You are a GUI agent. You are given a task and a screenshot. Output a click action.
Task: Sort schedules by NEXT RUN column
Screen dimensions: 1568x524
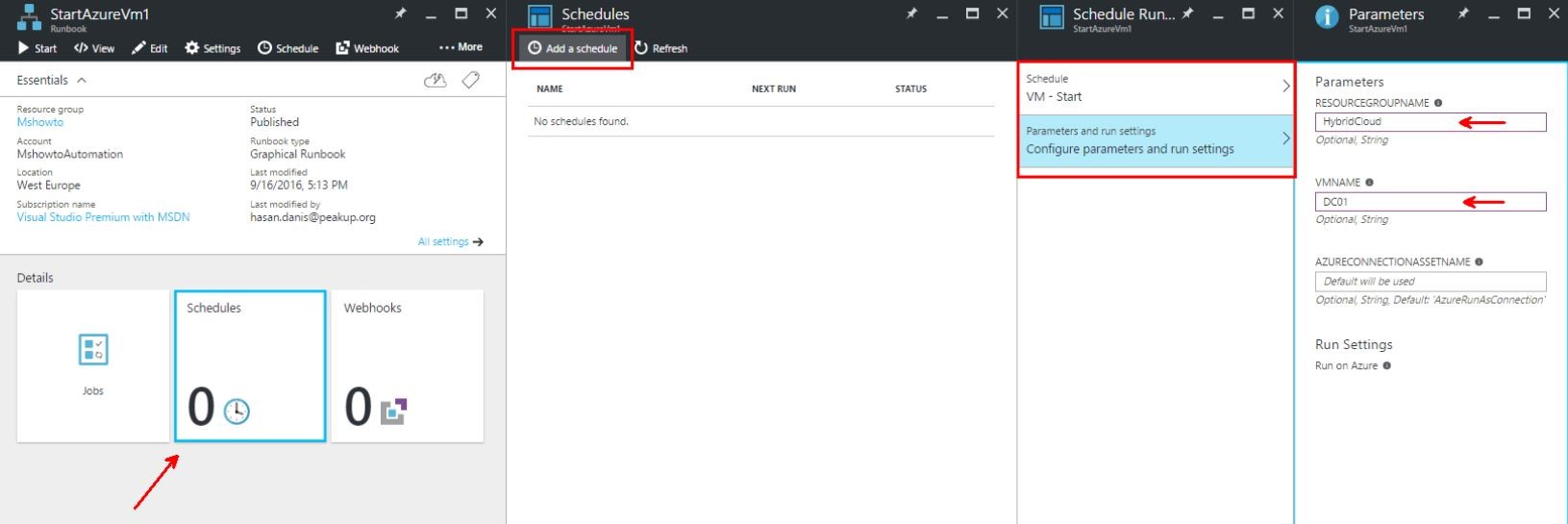coord(774,88)
